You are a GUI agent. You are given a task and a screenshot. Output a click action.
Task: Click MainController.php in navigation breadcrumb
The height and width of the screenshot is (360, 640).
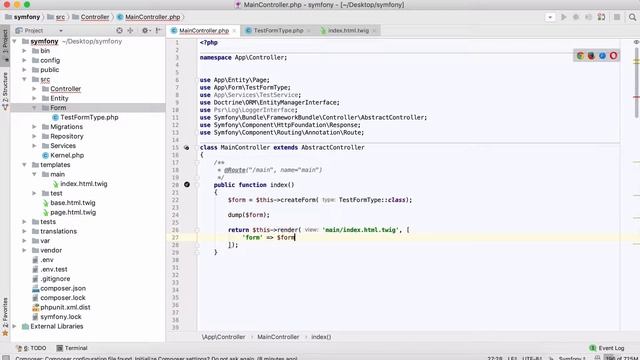(149, 17)
